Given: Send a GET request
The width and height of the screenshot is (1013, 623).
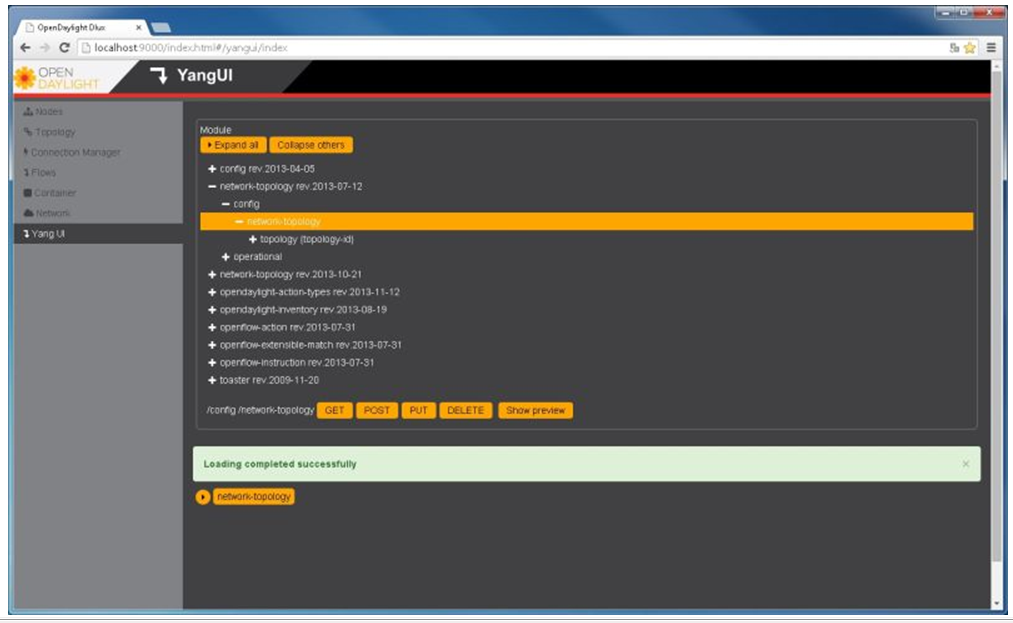Looking at the screenshot, I should click(x=335, y=410).
